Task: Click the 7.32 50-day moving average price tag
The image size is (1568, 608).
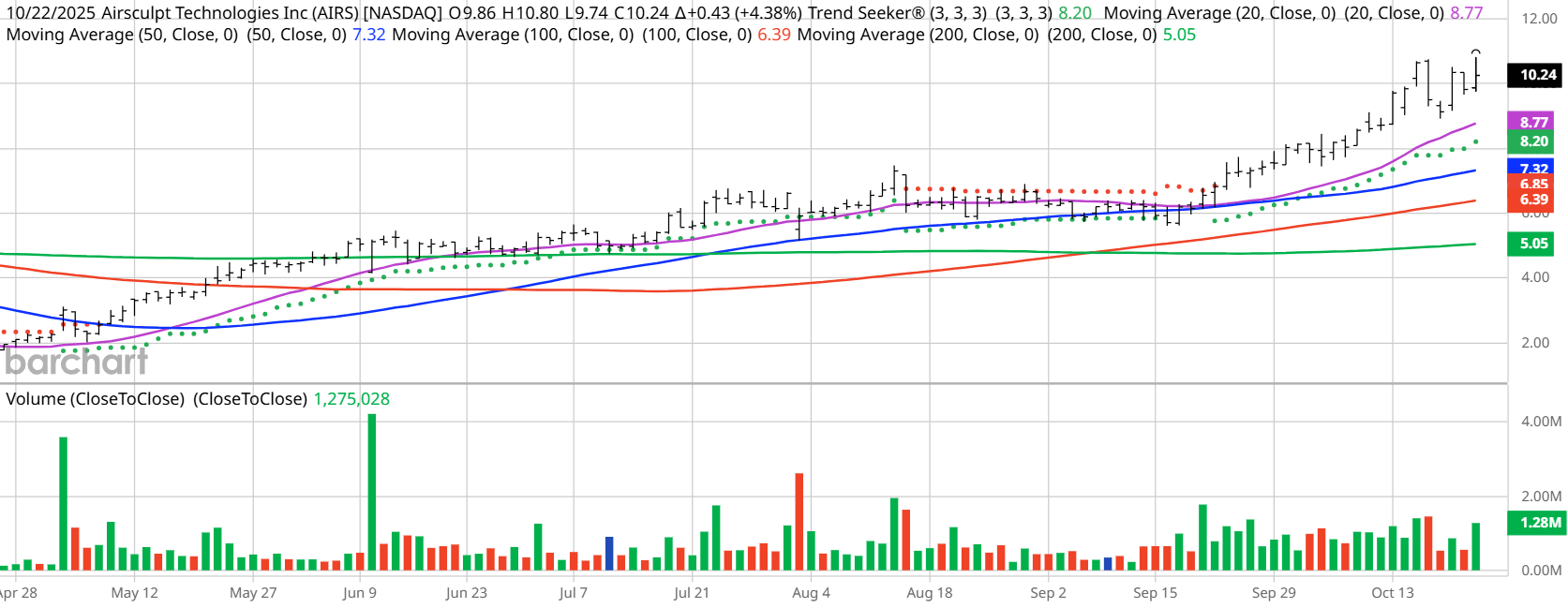Action: [1531, 168]
